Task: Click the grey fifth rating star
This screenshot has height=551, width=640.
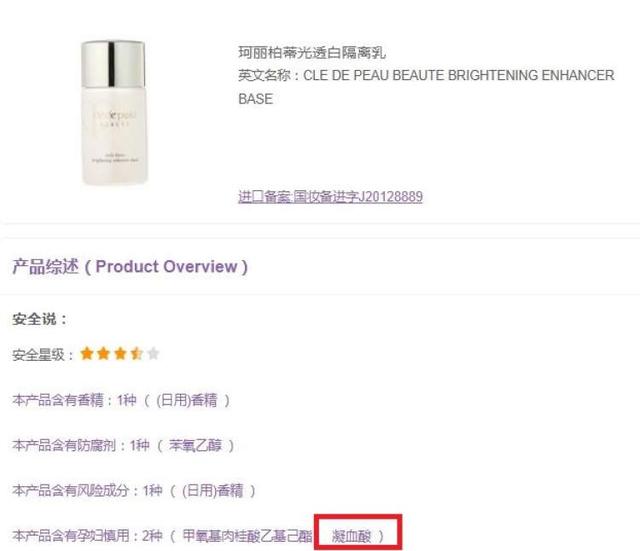Action: click(153, 353)
